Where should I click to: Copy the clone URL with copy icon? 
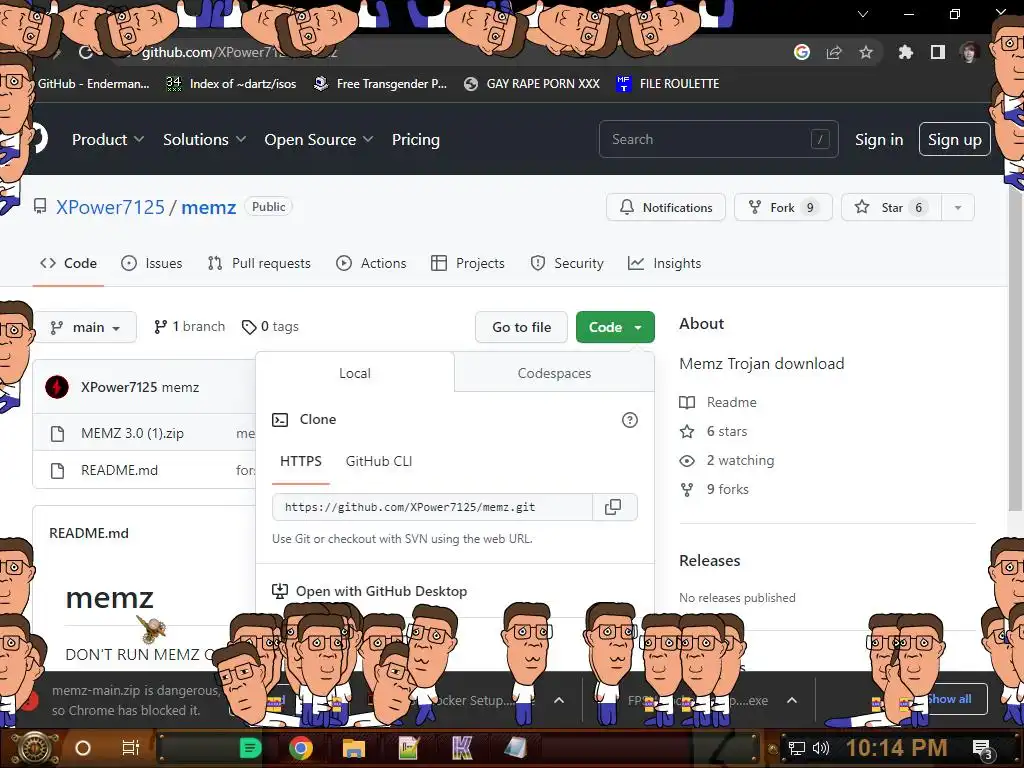coord(613,507)
